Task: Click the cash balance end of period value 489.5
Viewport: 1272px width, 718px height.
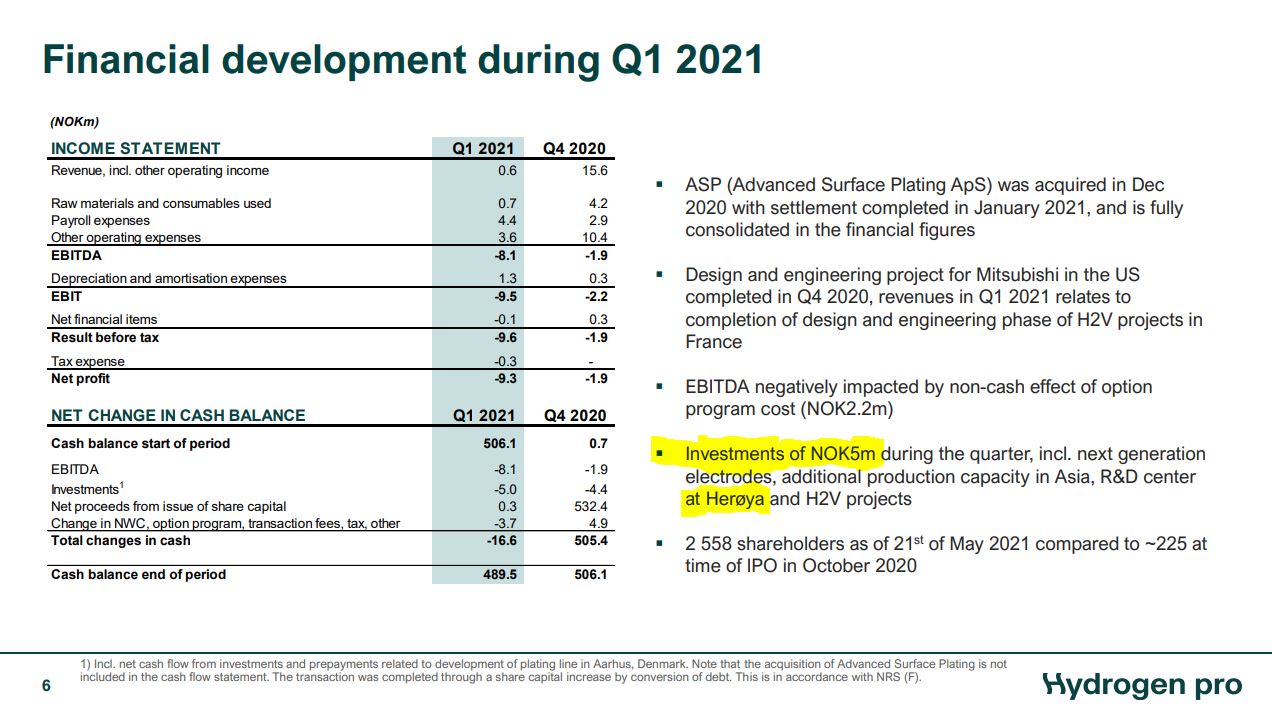Action: click(497, 575)
